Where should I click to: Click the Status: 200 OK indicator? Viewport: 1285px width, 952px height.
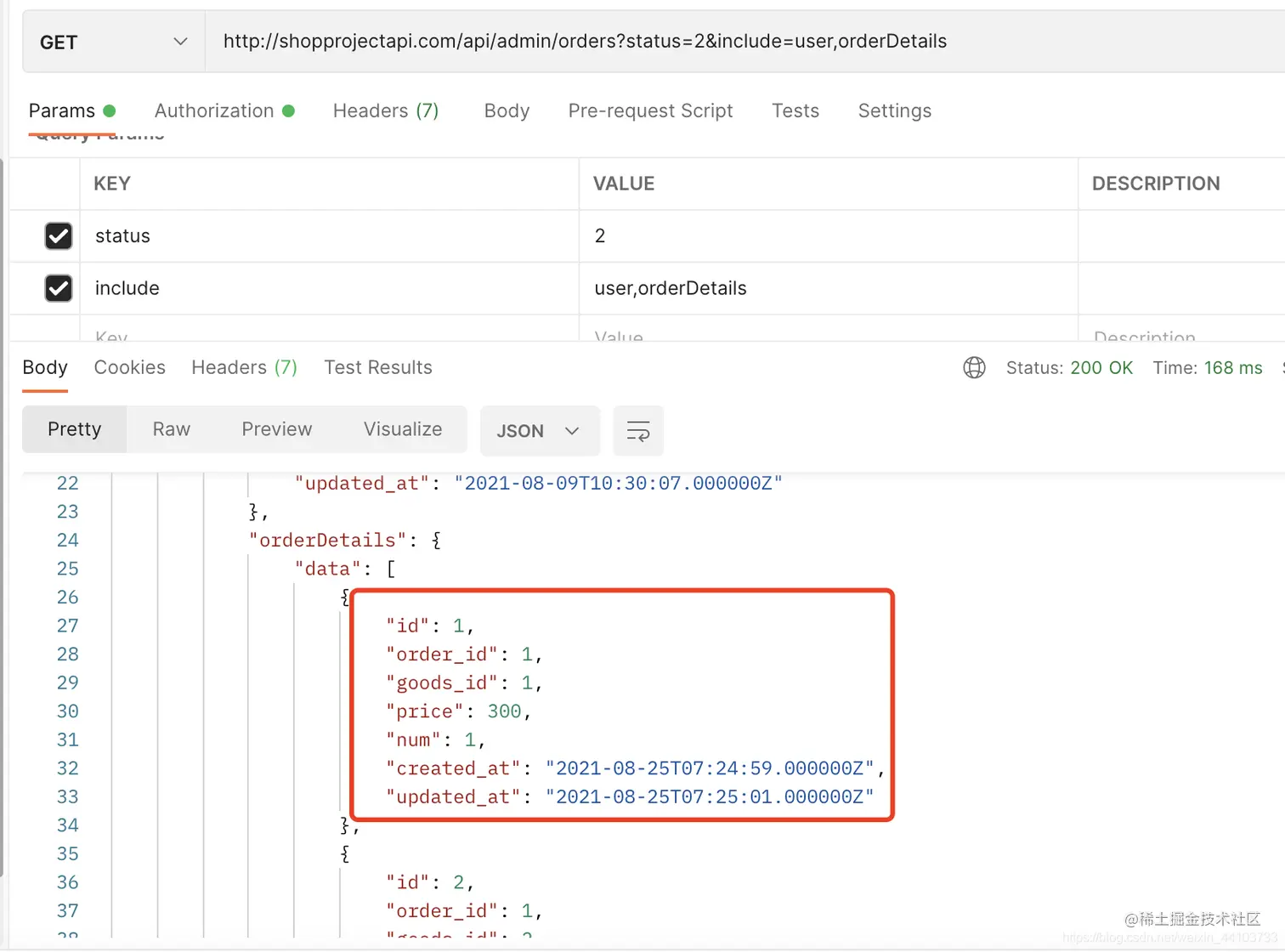(x=1069, y=368)
